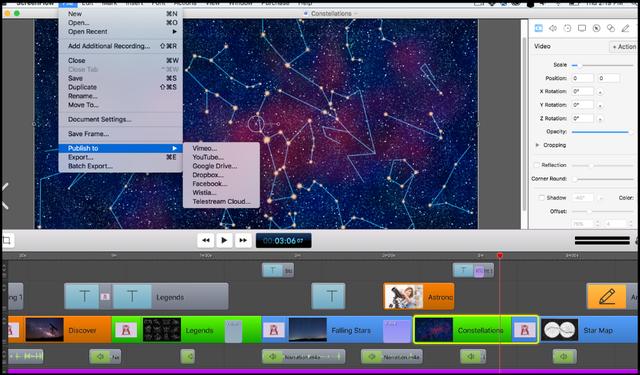Click the first Position input field
The width and height of the screenshot is (640, 375).
click(582, 78)
